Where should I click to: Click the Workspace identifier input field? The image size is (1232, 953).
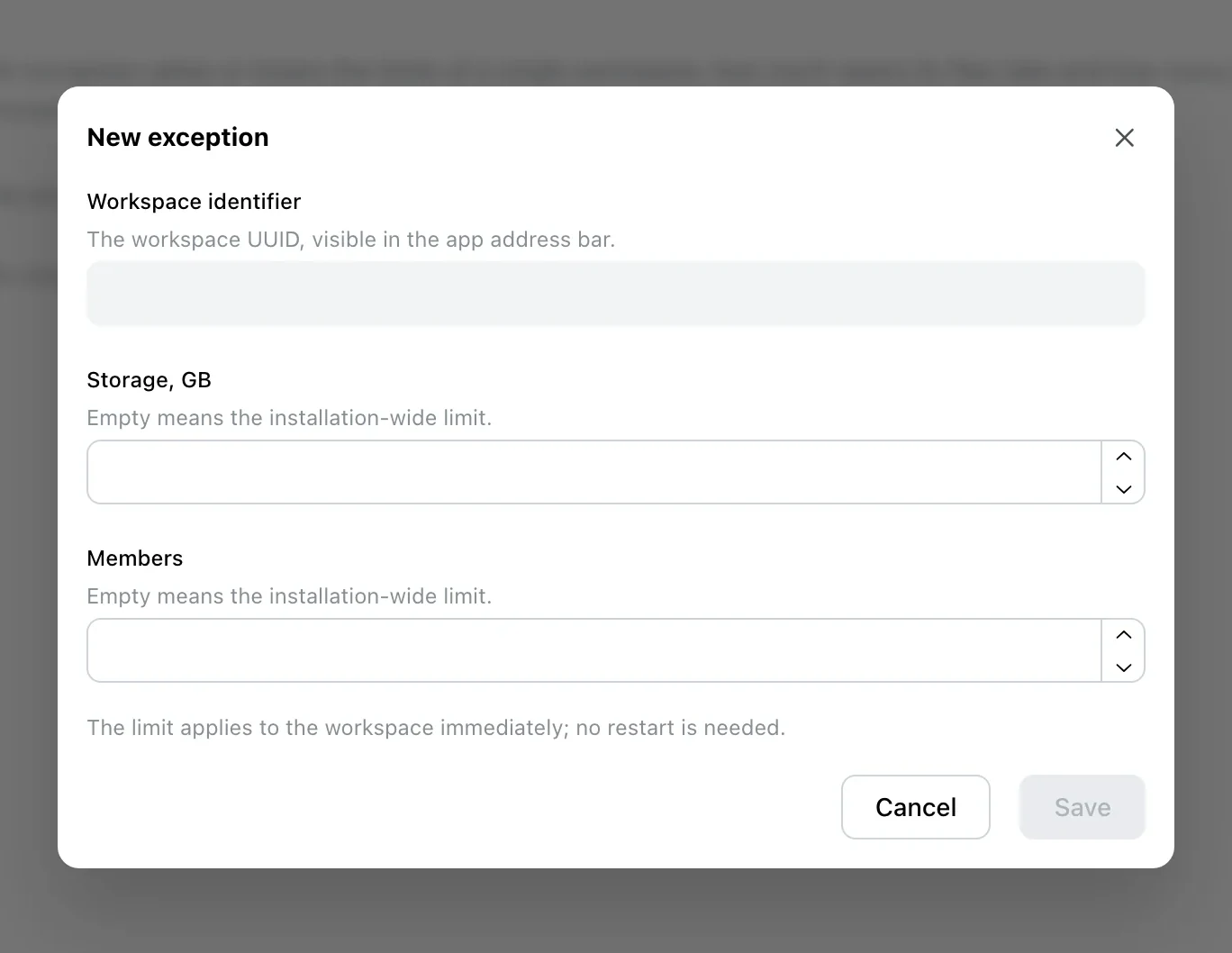616,294
